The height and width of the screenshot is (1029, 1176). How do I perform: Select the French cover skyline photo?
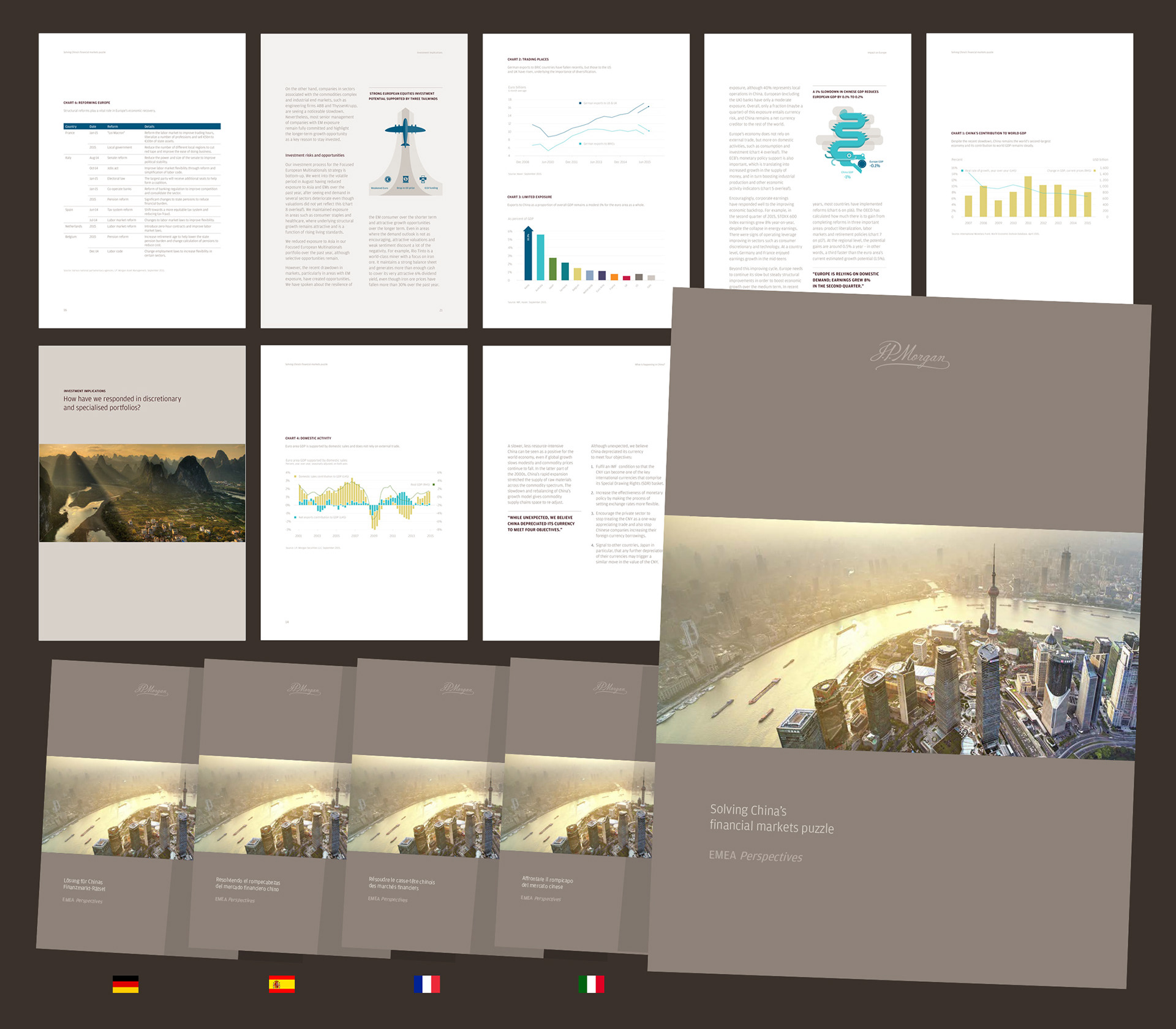click(426, 807)
